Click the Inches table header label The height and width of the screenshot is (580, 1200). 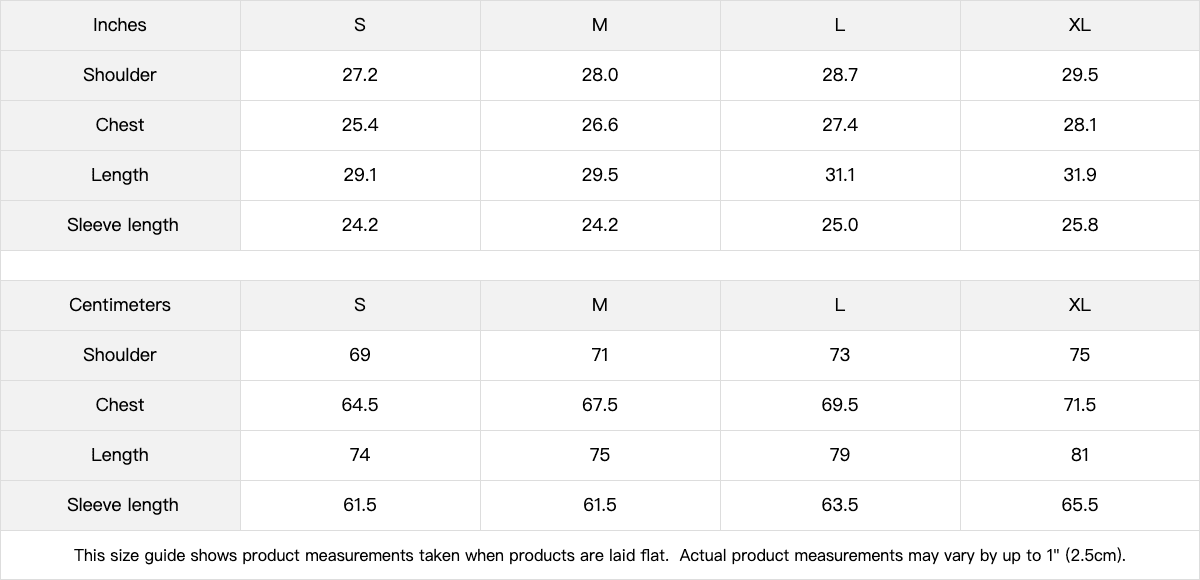[120, 25]
